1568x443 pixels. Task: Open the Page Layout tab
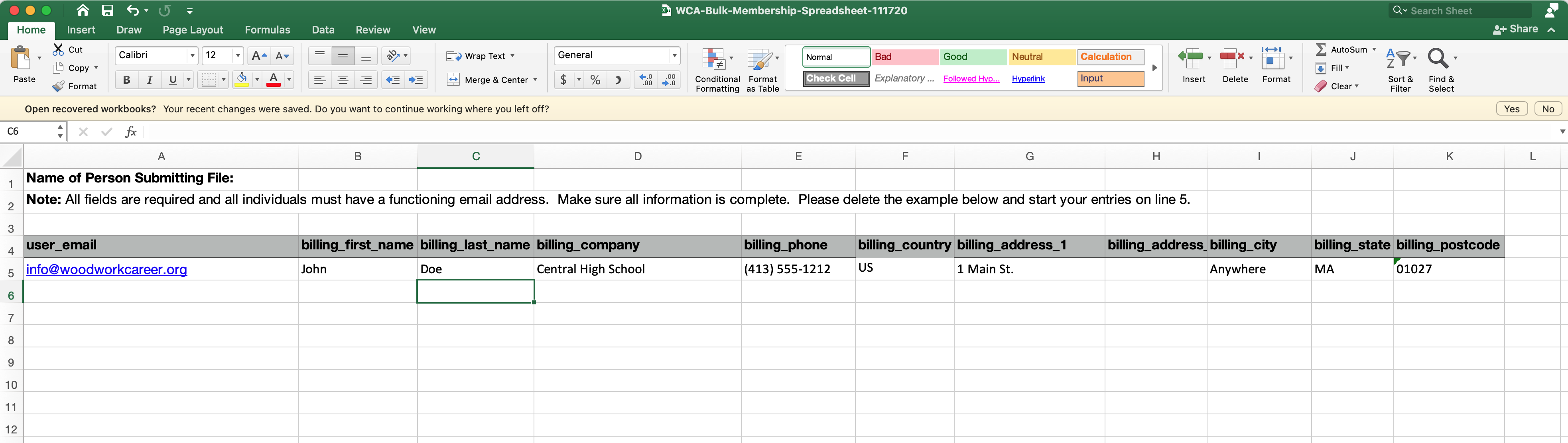[192, 30]
